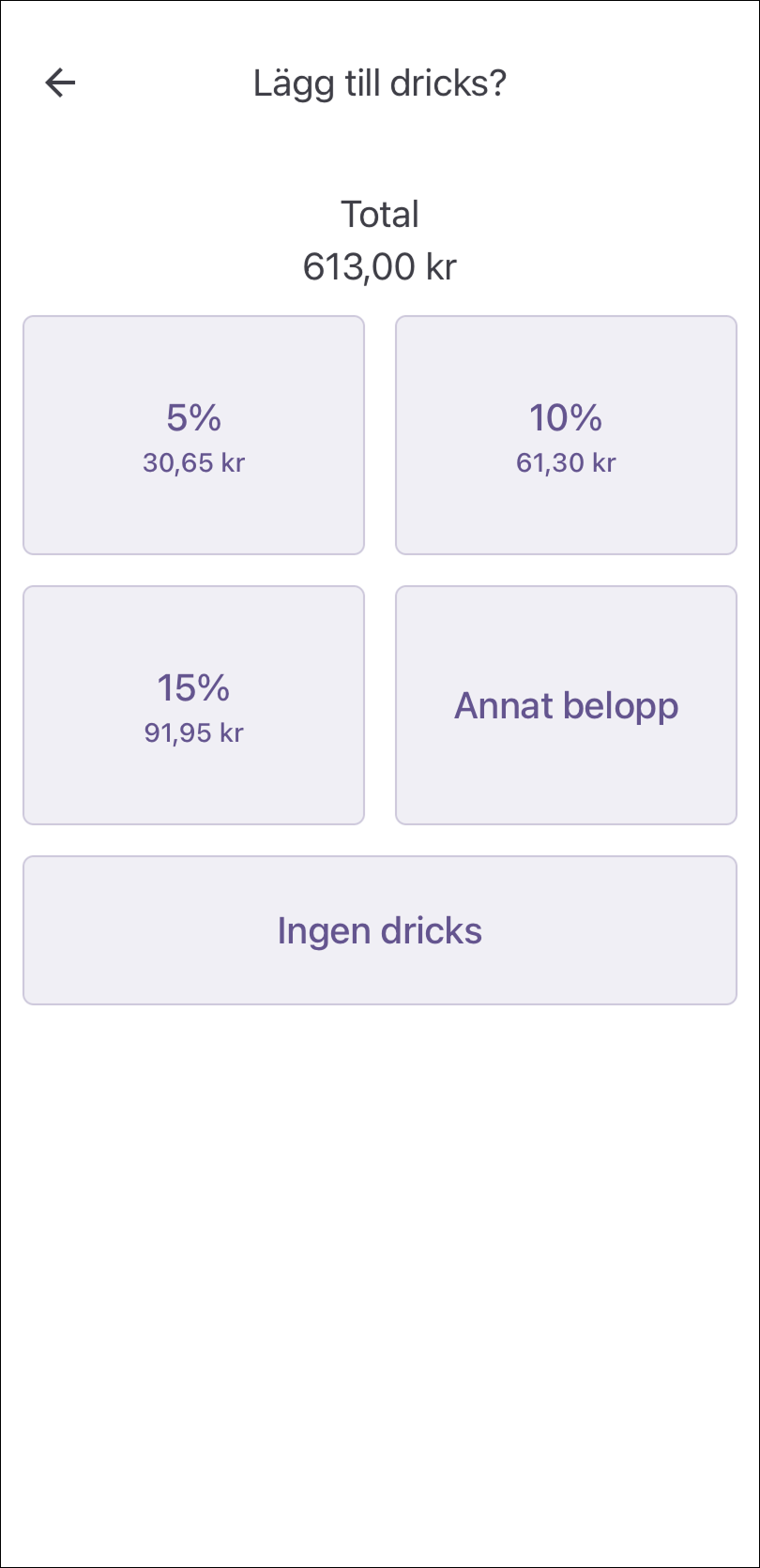The width and height of the screenshot is (760, 1568).
Task: Choose the 10% tip option
Action: [566, 435]
